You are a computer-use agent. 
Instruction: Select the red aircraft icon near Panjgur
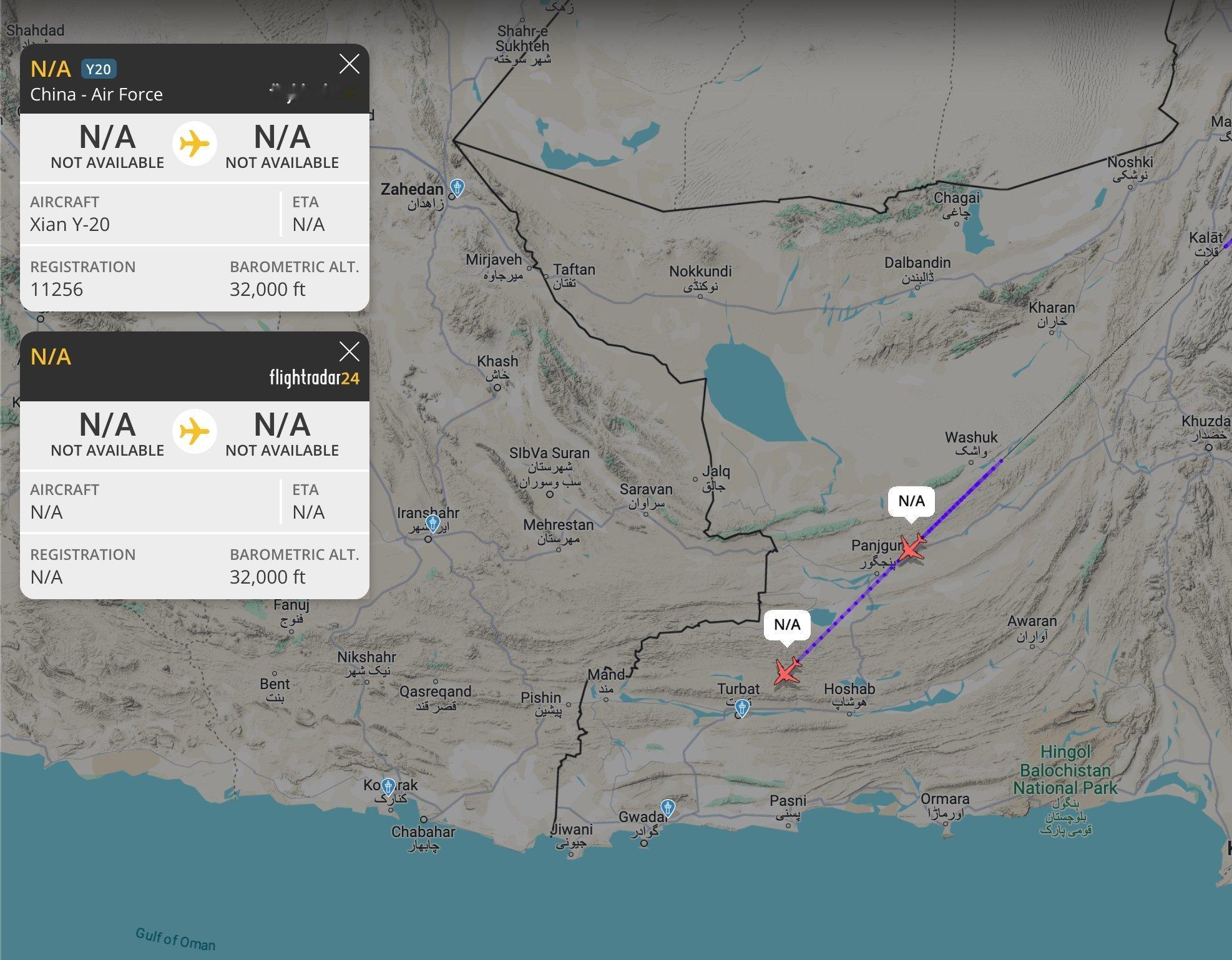[x=912, y=547]
